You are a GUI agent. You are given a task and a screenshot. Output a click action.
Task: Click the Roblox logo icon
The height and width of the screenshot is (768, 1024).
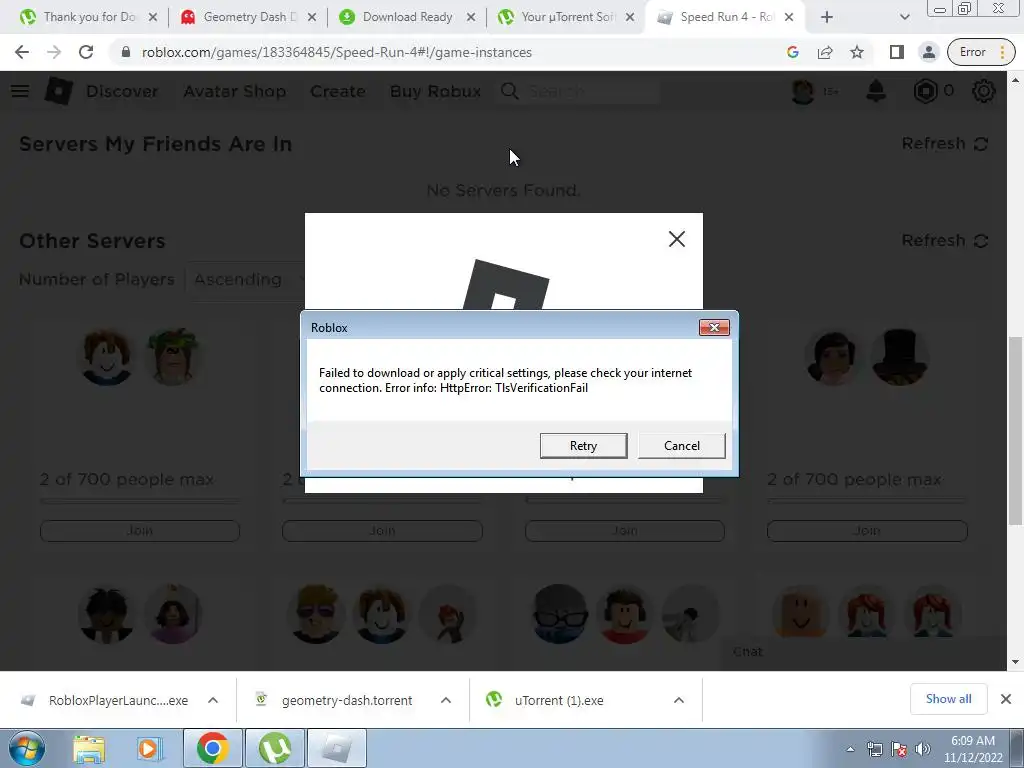(x=59, y=91)
